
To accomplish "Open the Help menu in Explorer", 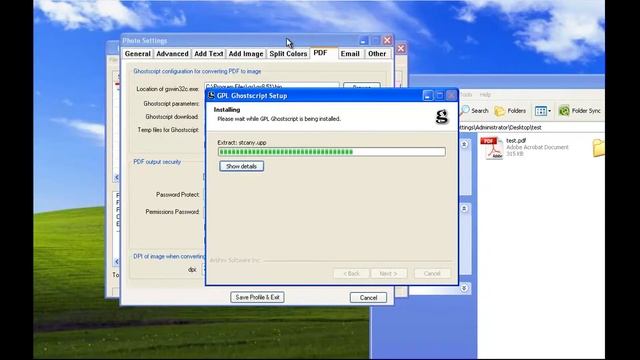I will [485, 95].
